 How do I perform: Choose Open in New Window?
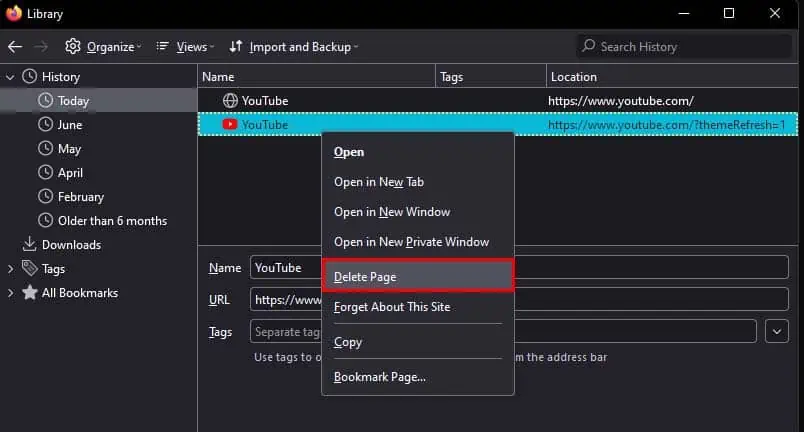(x=418, y=212)
